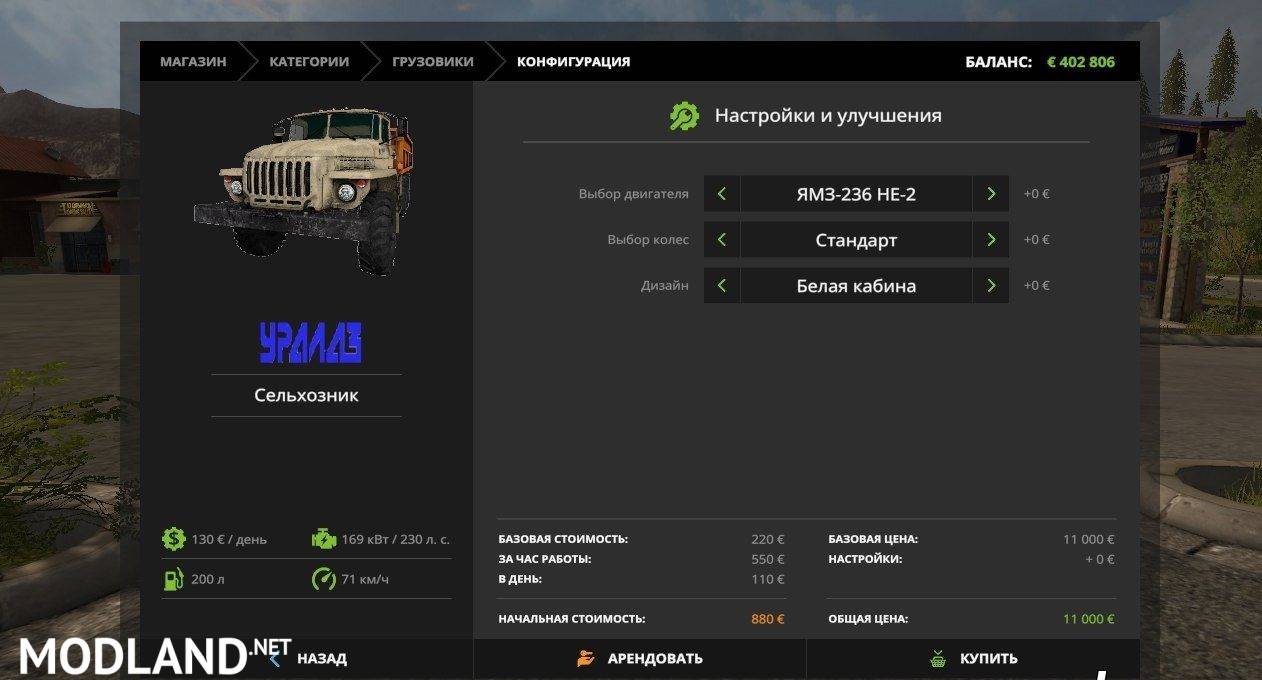The image size is (1262, 680).
Task: Click the fuel pump capacity icon
Action: pos(174,578)
